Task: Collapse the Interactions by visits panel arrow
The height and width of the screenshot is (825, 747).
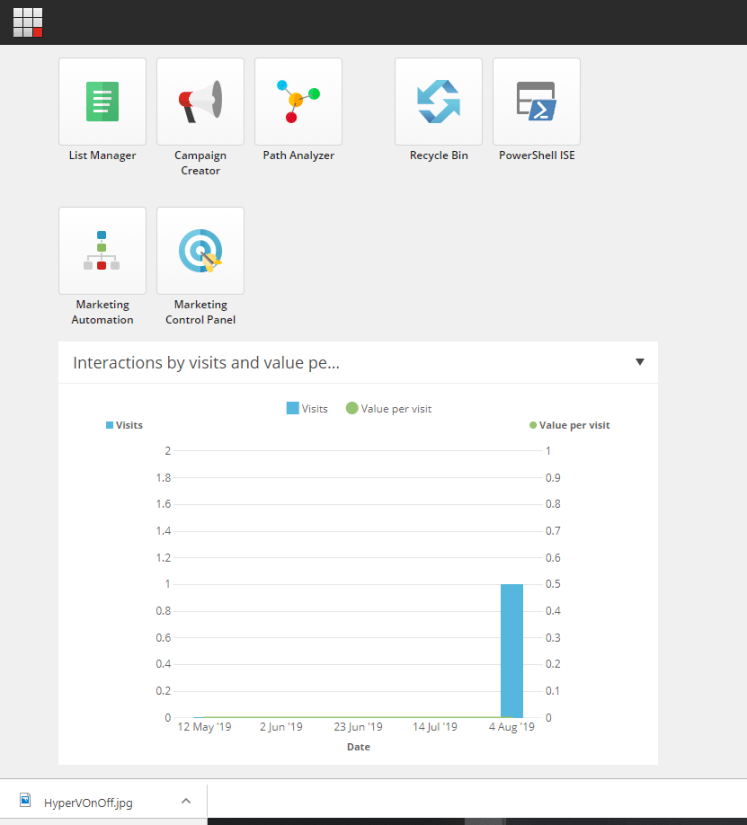Action: (640, 362)
